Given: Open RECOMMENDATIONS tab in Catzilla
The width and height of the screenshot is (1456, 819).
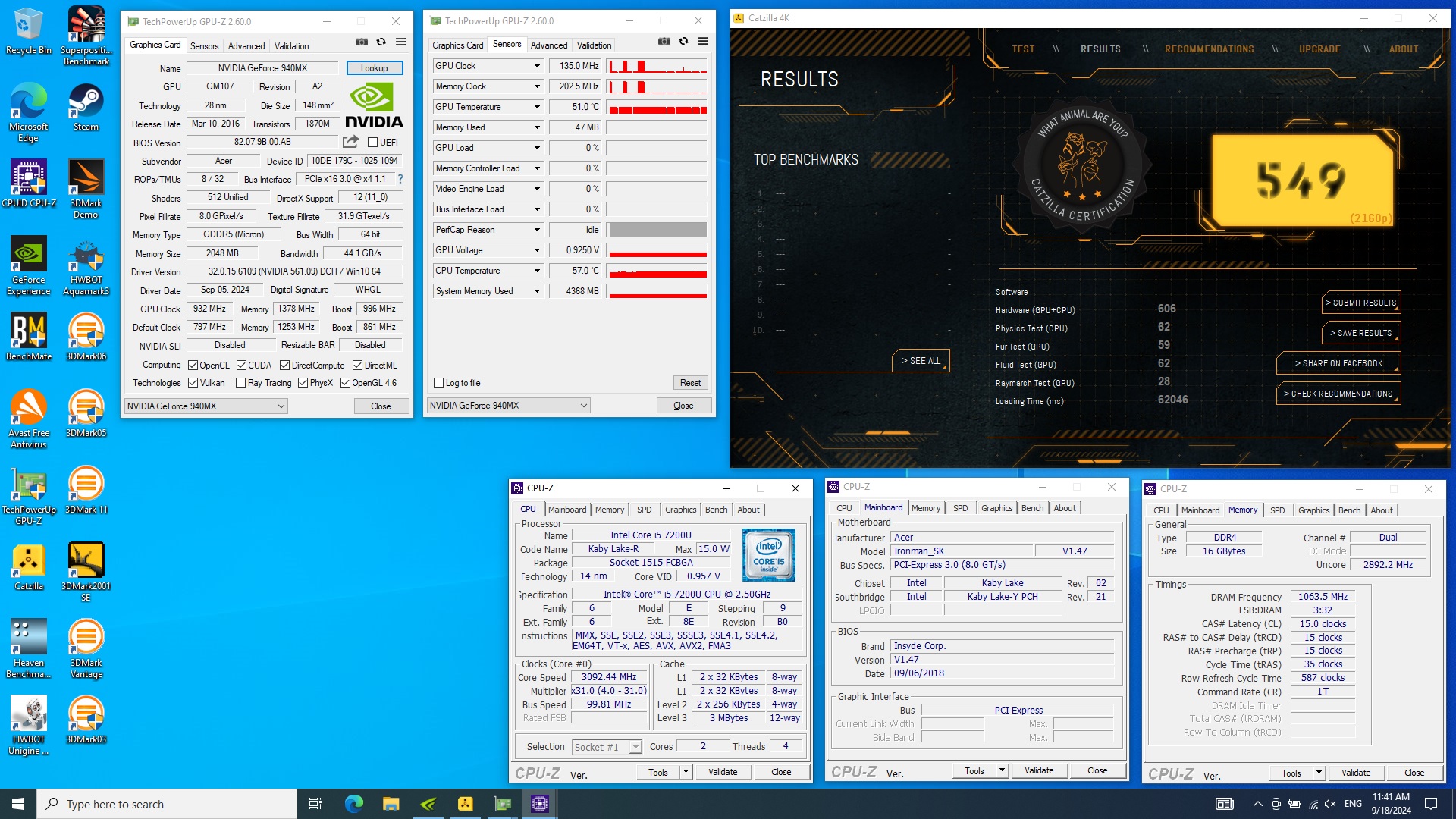Looking at the screenshot, I should tap(1210, 49).
